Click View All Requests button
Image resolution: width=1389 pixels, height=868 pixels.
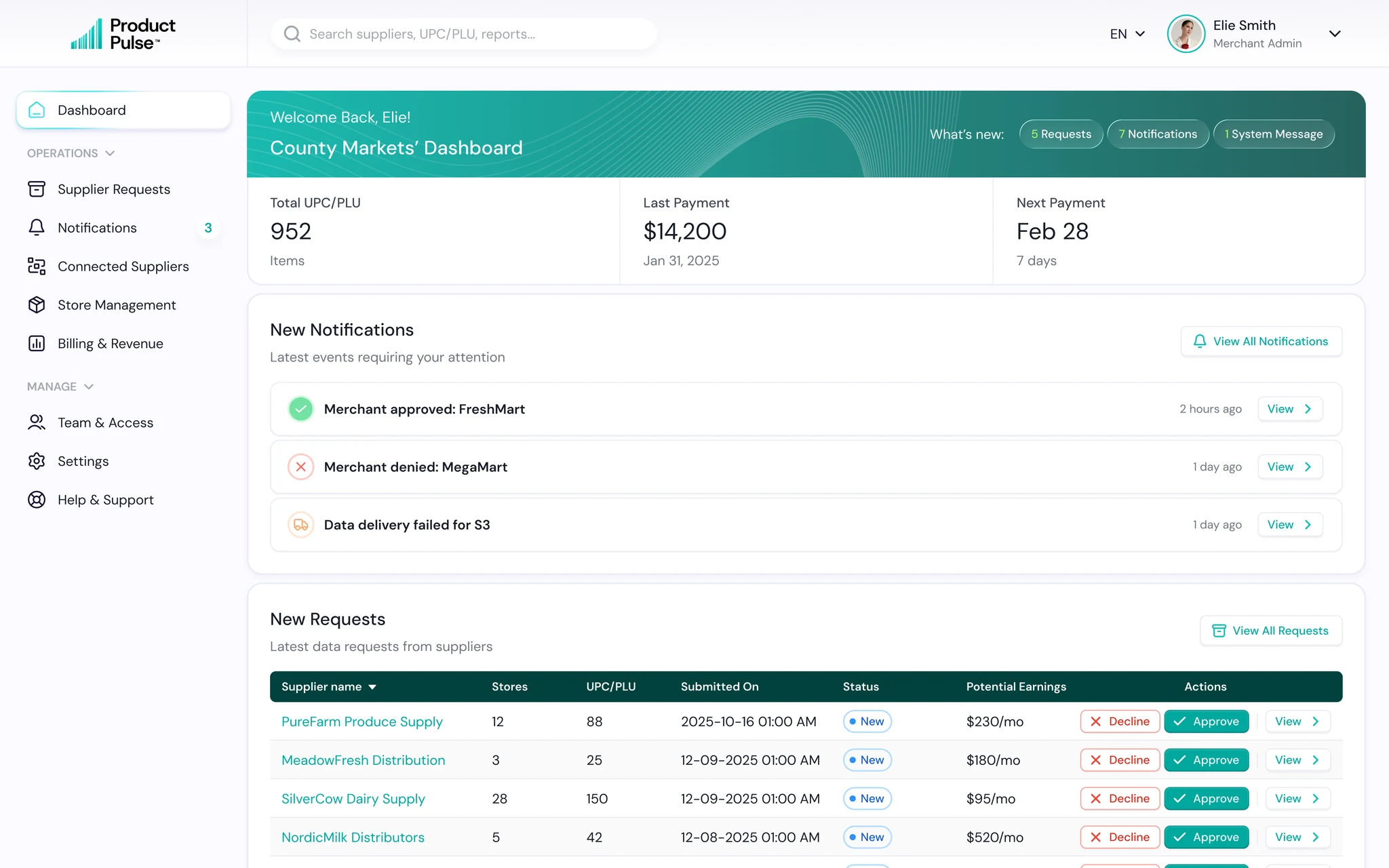point(1271,631)
